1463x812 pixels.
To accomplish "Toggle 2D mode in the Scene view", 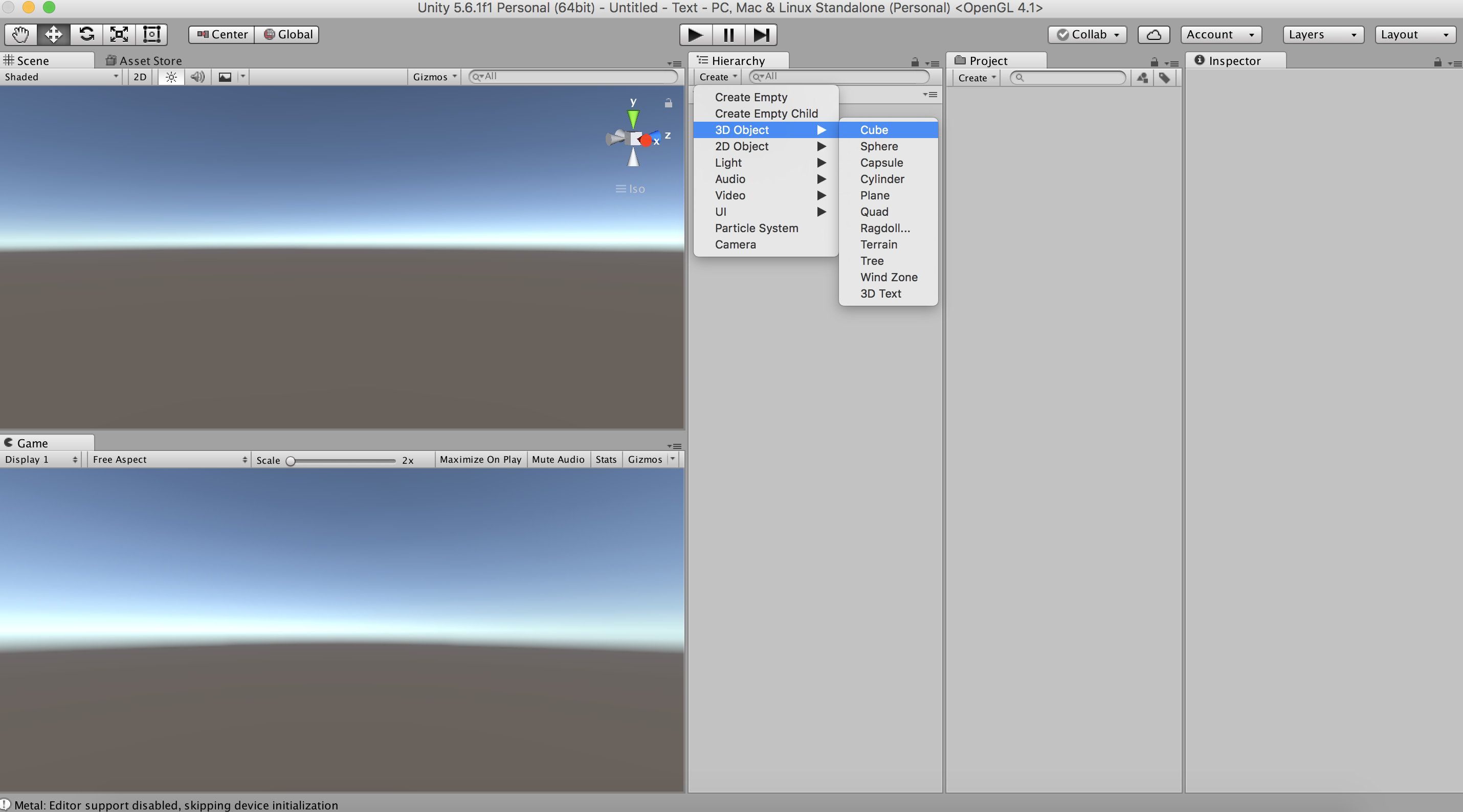I will pos(139,77).
